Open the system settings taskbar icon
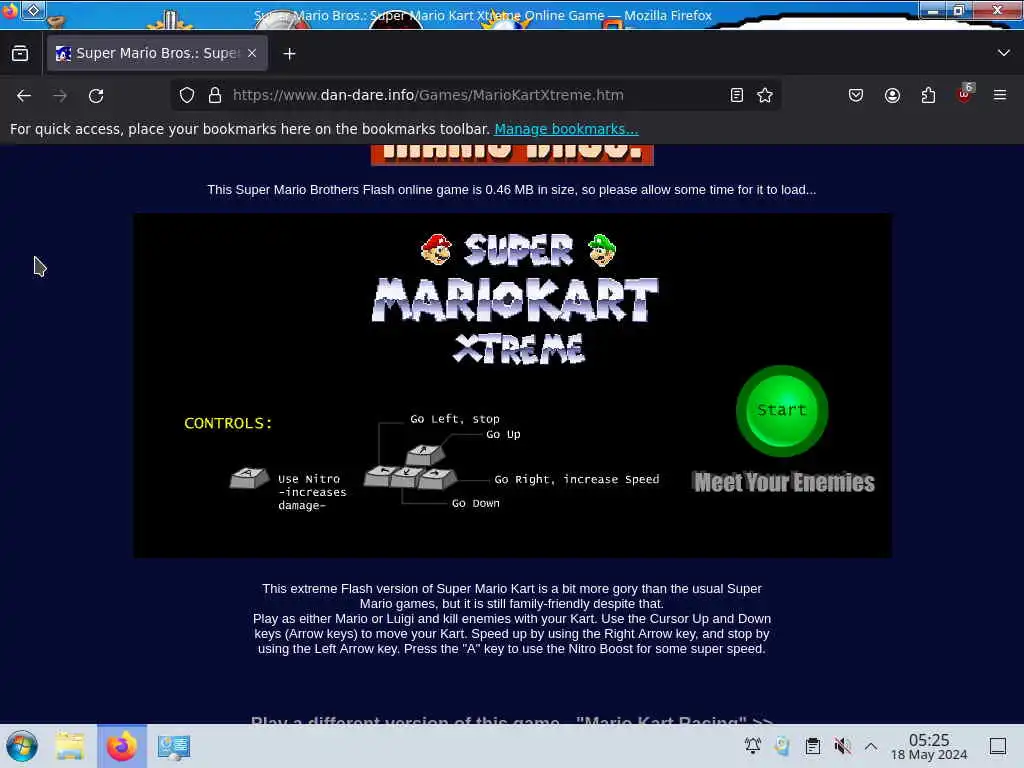 pyautogui.click(x=174, y=746)
